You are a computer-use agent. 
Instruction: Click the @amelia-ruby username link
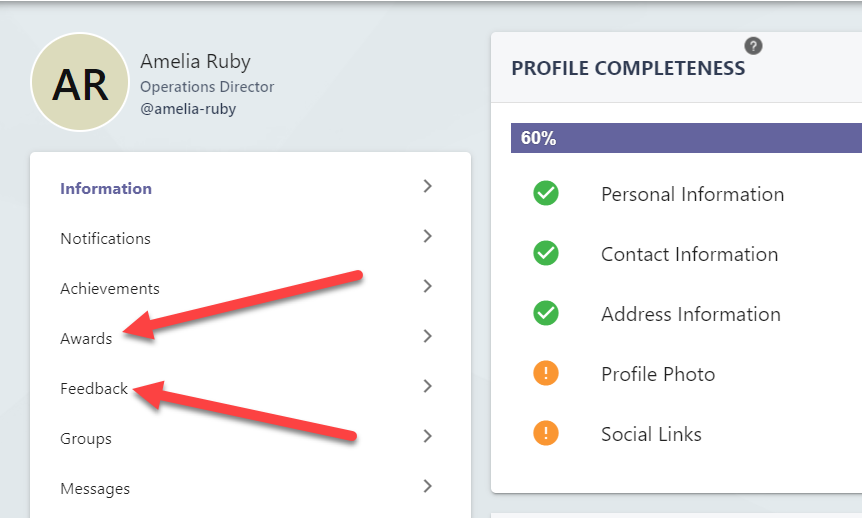(x=188, y=109)
